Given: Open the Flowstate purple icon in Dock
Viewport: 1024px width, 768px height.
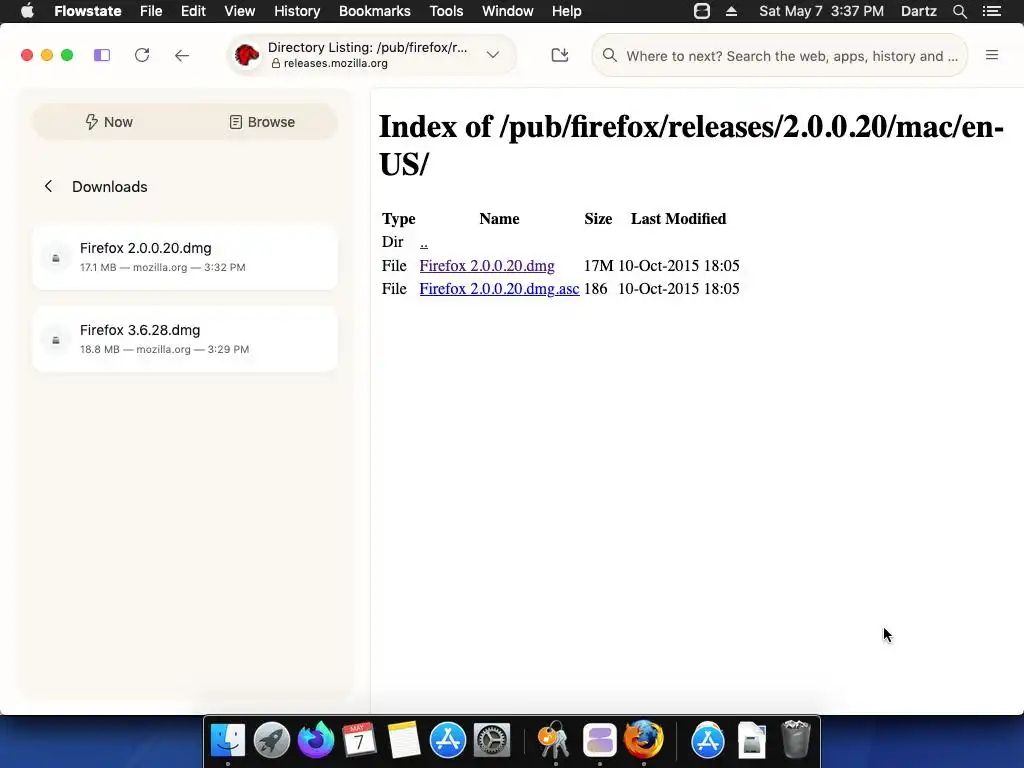Looking at the screenshot, I should point(600,740).
